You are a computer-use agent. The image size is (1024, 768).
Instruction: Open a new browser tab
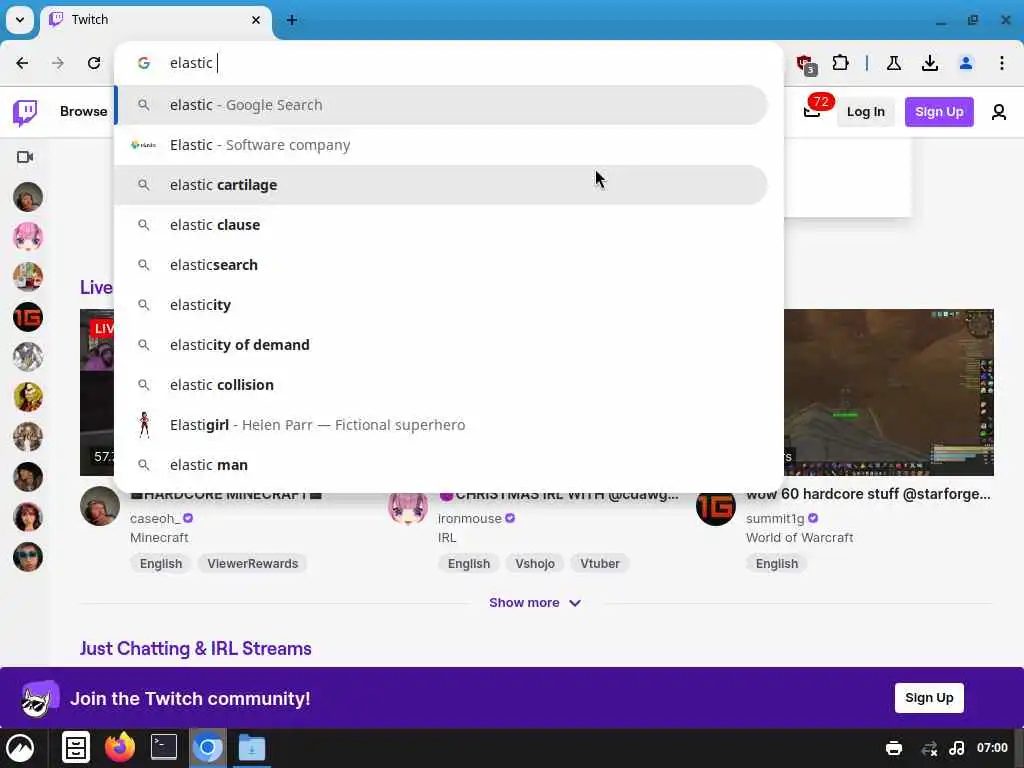pyautogui.click(x=292, y=20)
